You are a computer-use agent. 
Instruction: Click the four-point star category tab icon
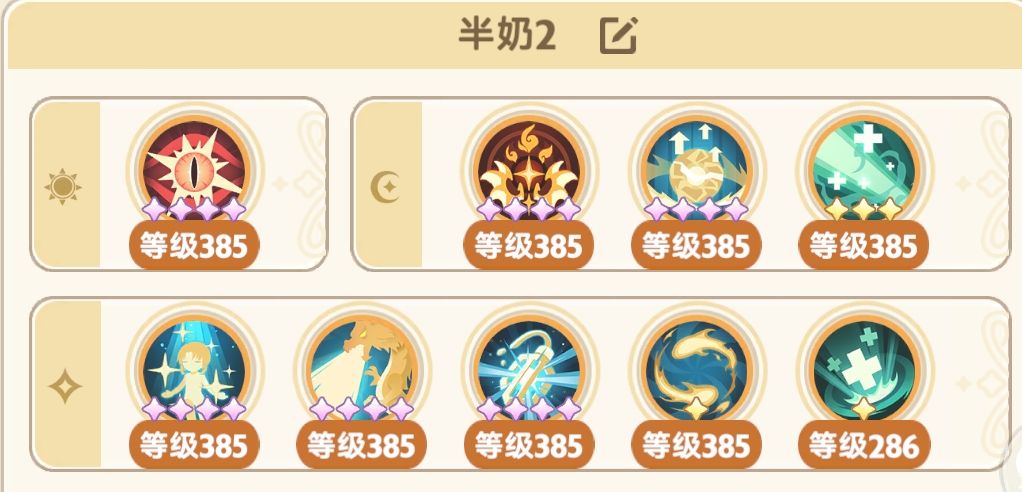[65, 386]
